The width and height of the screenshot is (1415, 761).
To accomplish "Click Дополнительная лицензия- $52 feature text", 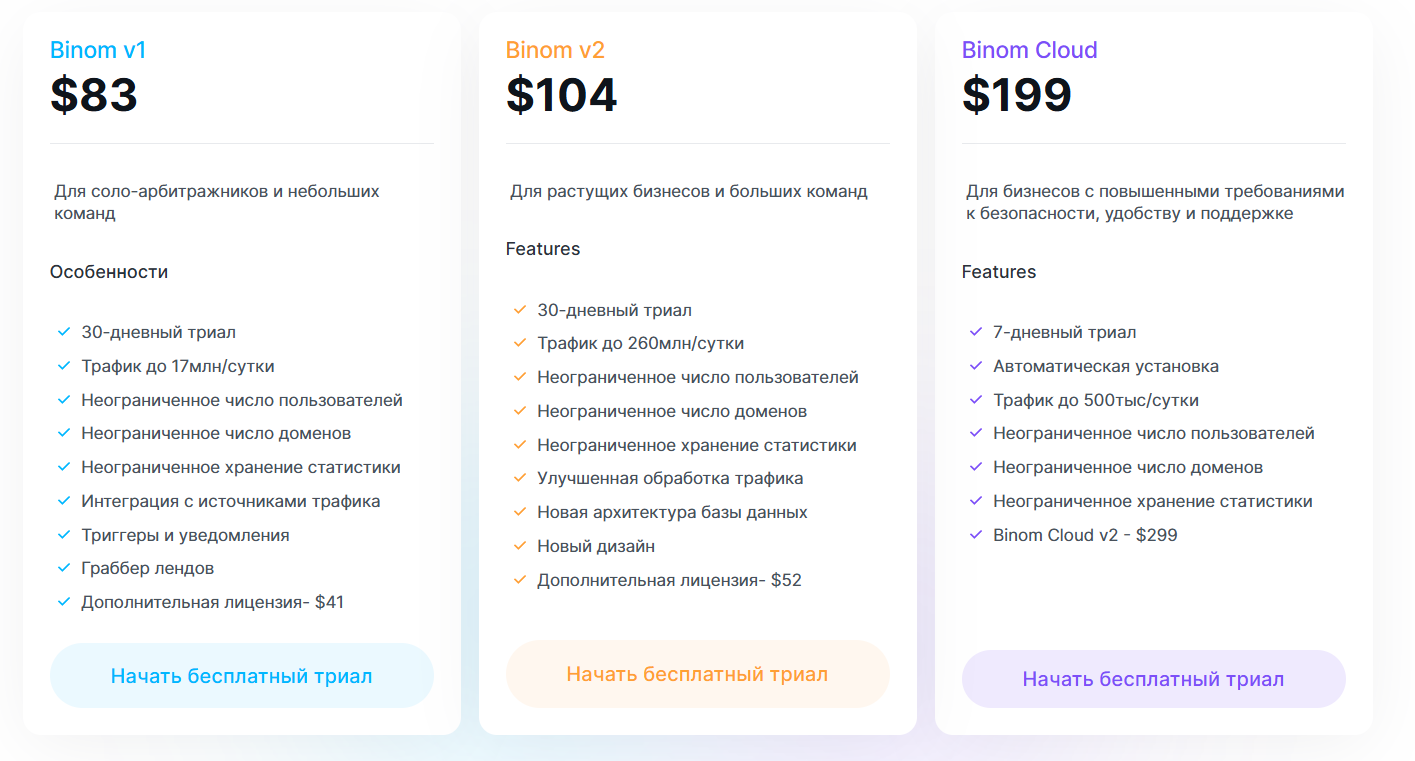I will (669, 580).
